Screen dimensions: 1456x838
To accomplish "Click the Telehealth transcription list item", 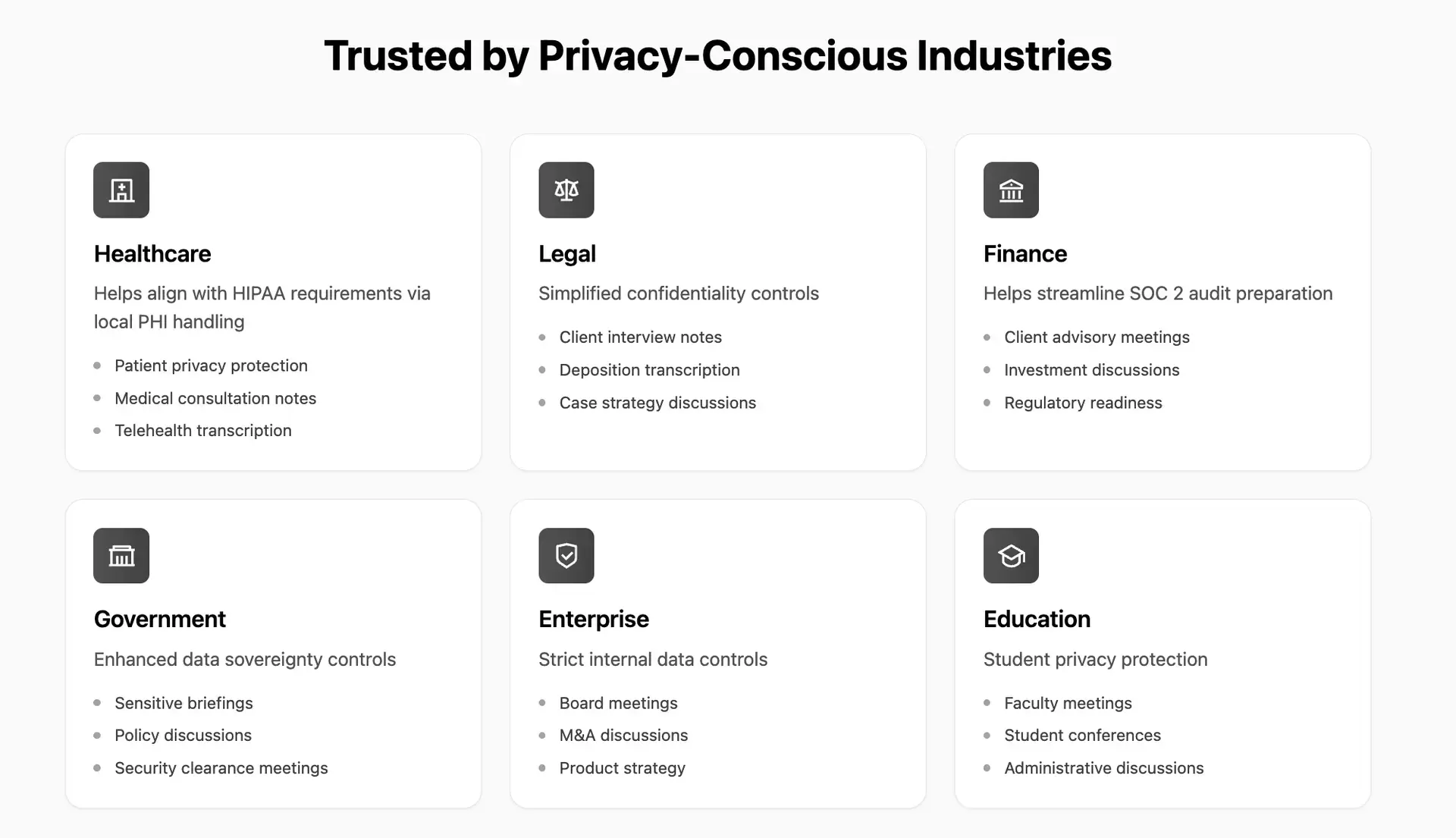I will pyautogui.click(x=203, y=431).
